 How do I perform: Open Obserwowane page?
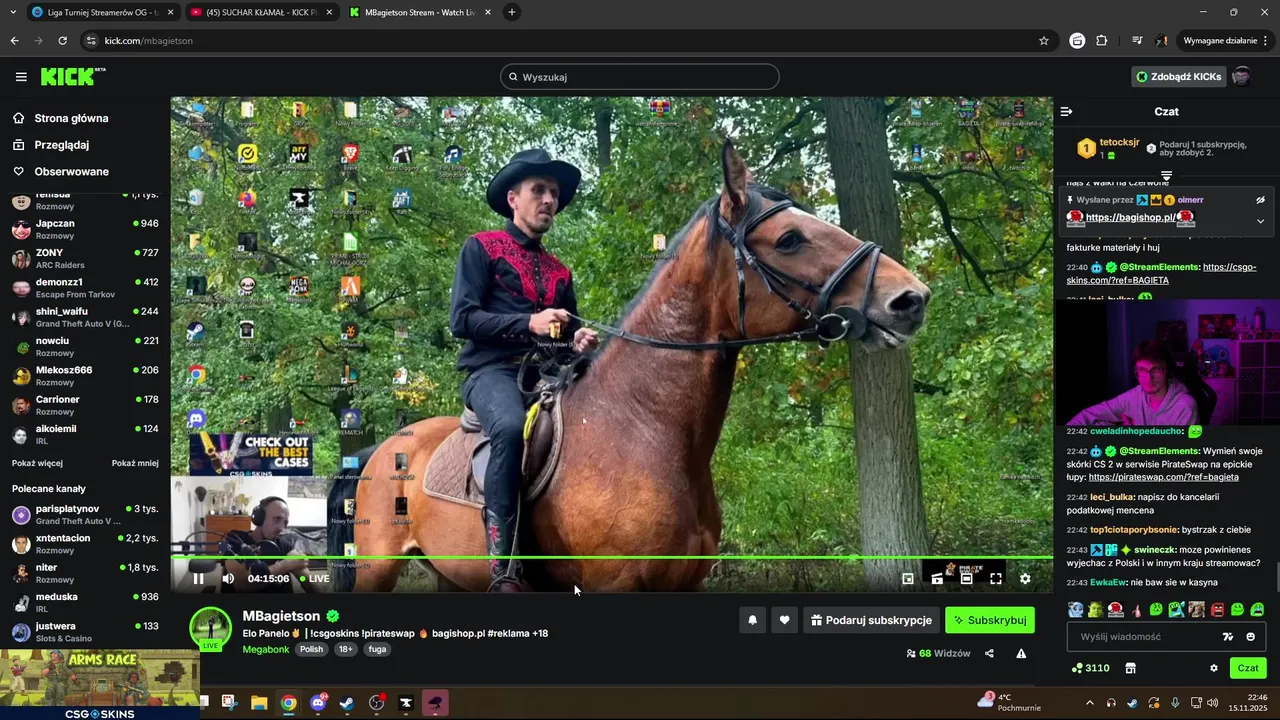click(x=62, y=171)
